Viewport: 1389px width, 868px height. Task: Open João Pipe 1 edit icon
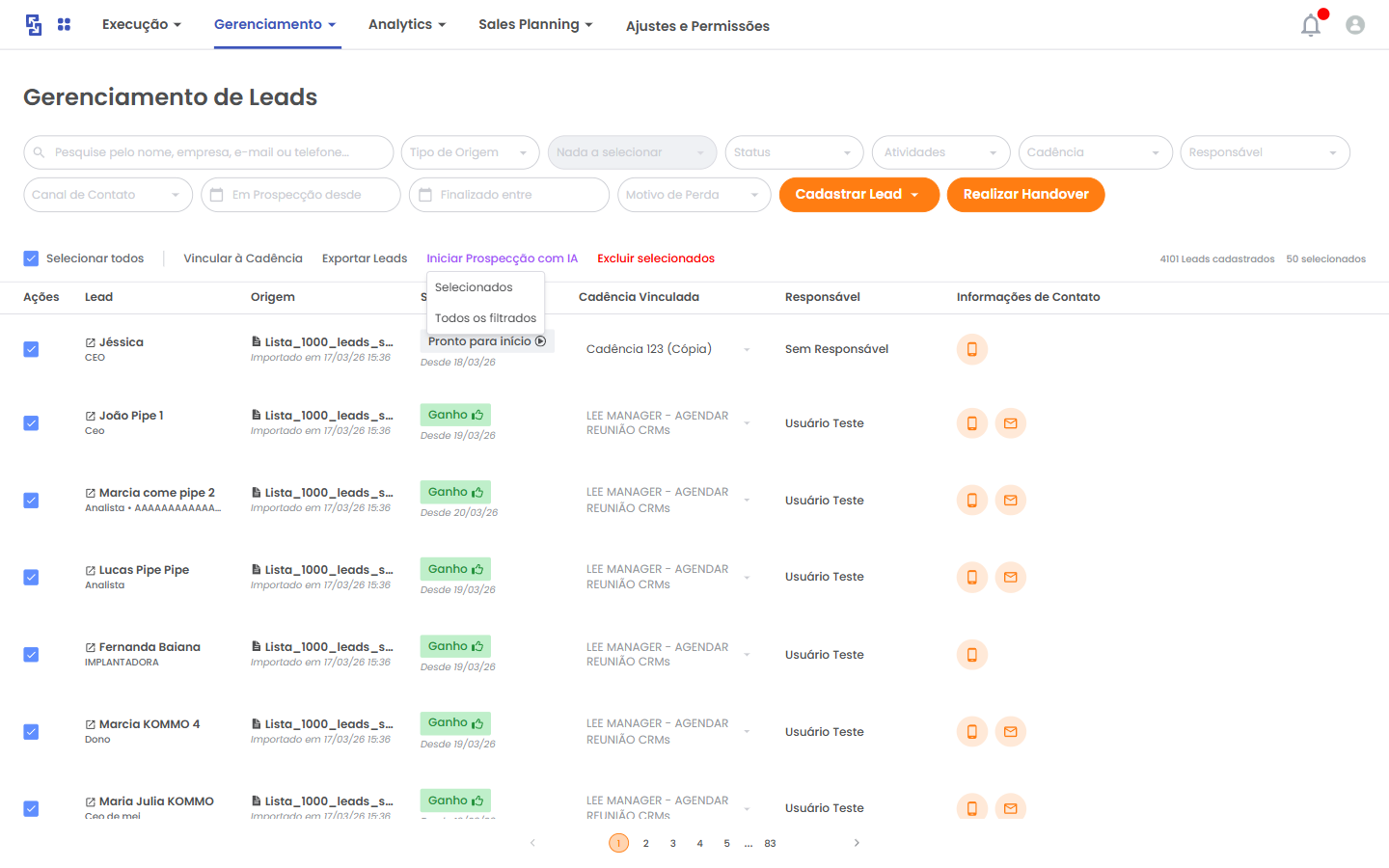click(x=91, y=417)
